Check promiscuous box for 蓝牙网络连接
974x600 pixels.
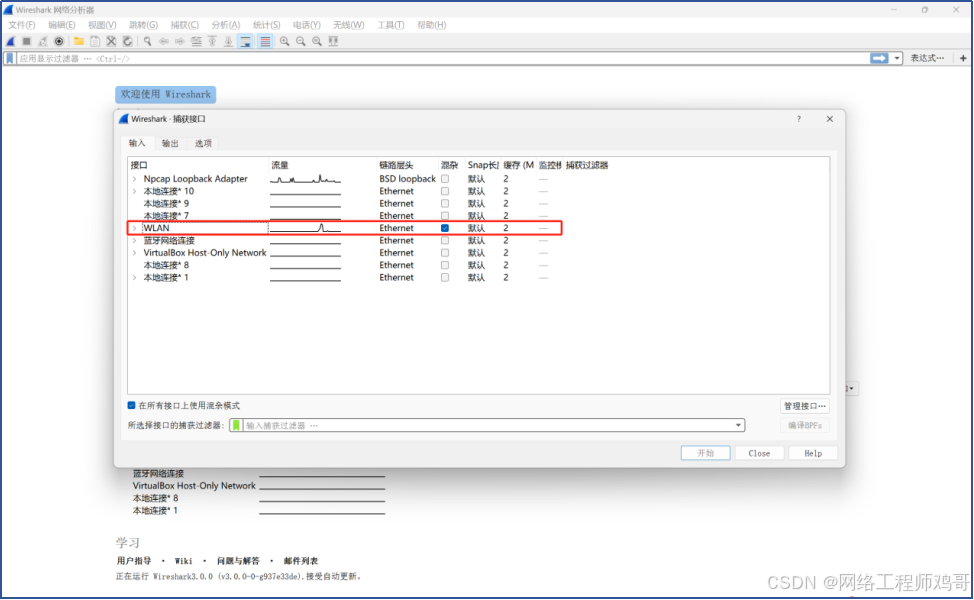pos(445,240)
